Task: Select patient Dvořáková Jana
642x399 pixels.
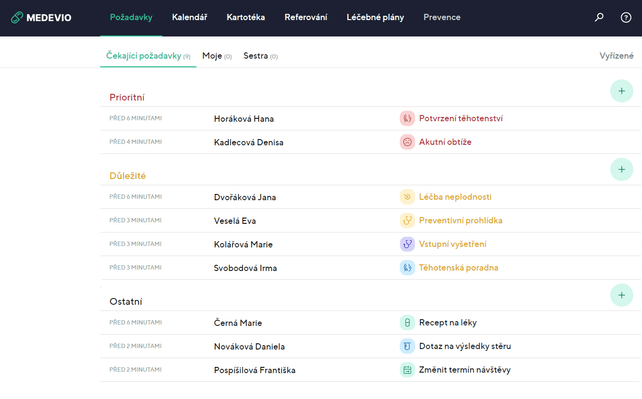Action: pos(245,197)
